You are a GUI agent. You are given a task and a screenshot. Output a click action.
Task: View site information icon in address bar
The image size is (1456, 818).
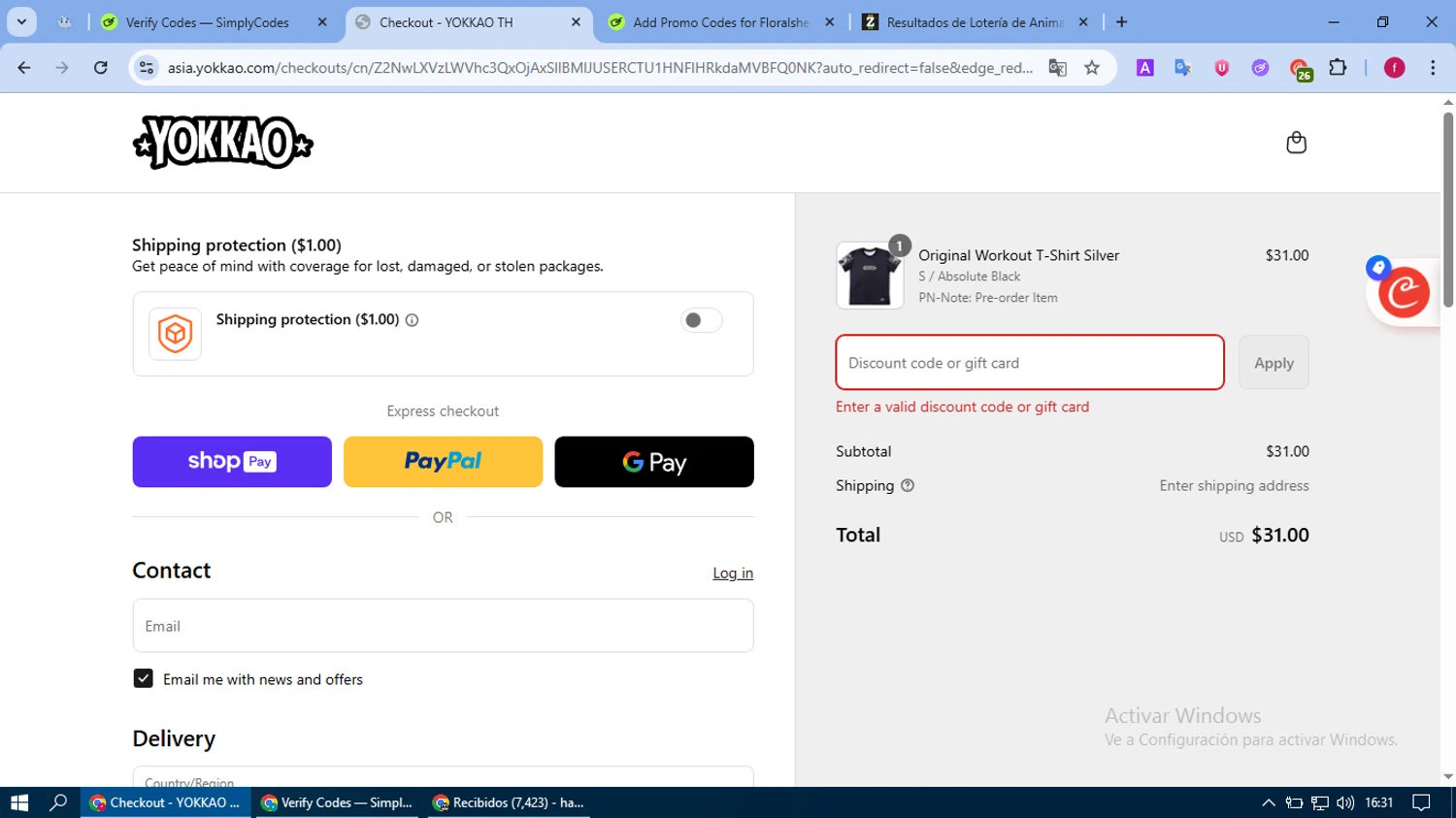click(147, 67)
